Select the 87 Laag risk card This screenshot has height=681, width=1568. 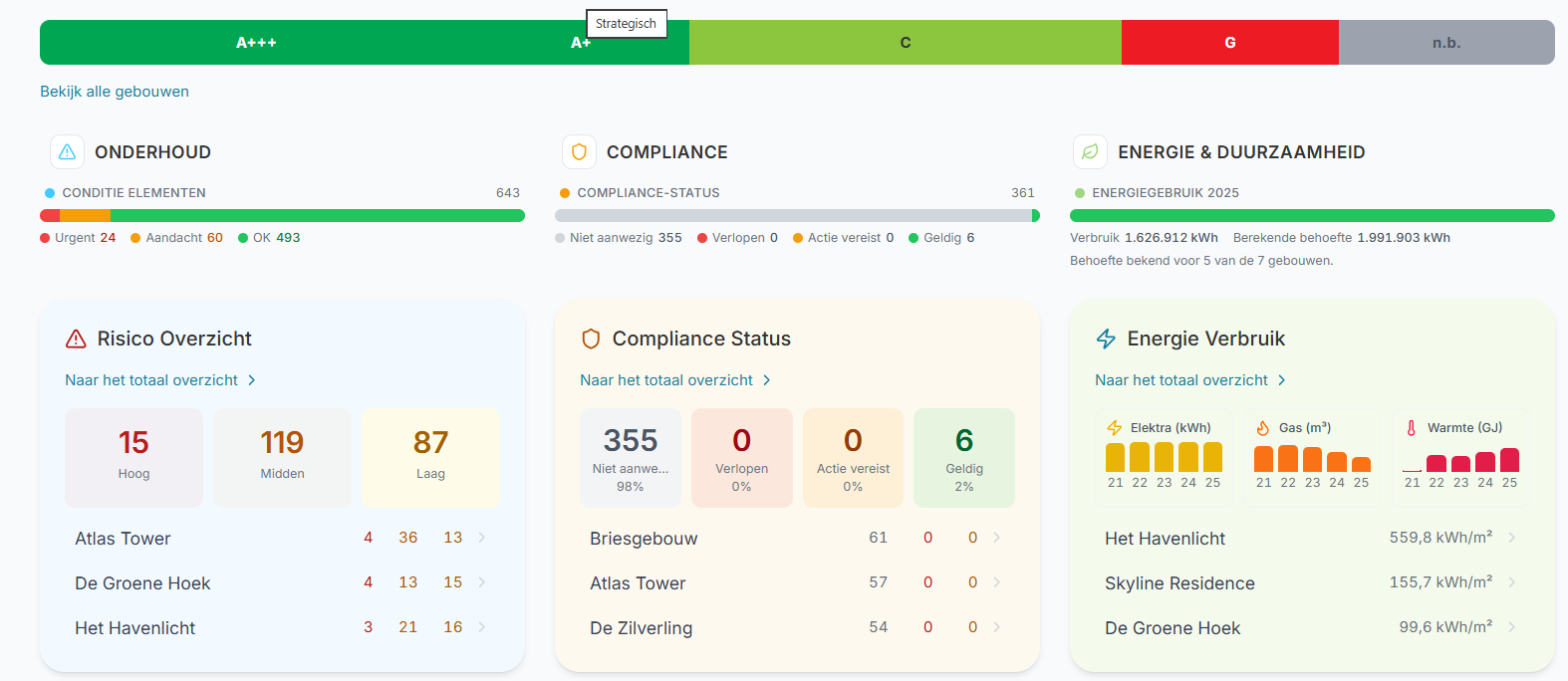[430, 458]
